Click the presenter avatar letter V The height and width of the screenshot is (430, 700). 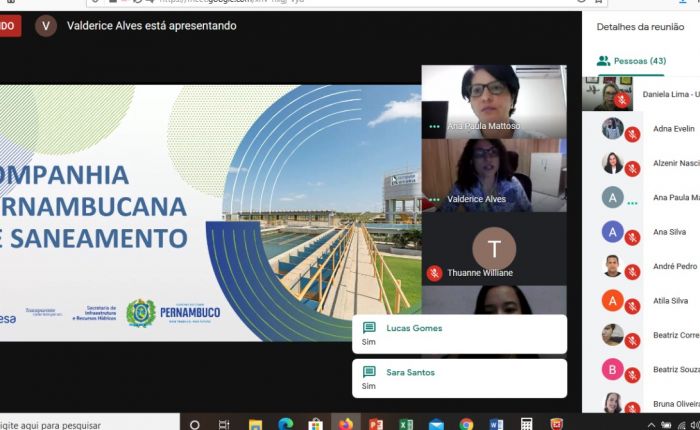(46, 26)
